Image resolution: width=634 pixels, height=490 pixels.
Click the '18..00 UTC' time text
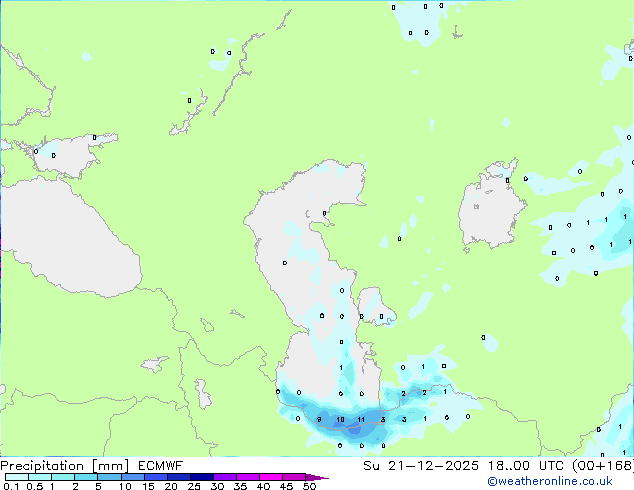pyautogui.click(x=526, y=466)
